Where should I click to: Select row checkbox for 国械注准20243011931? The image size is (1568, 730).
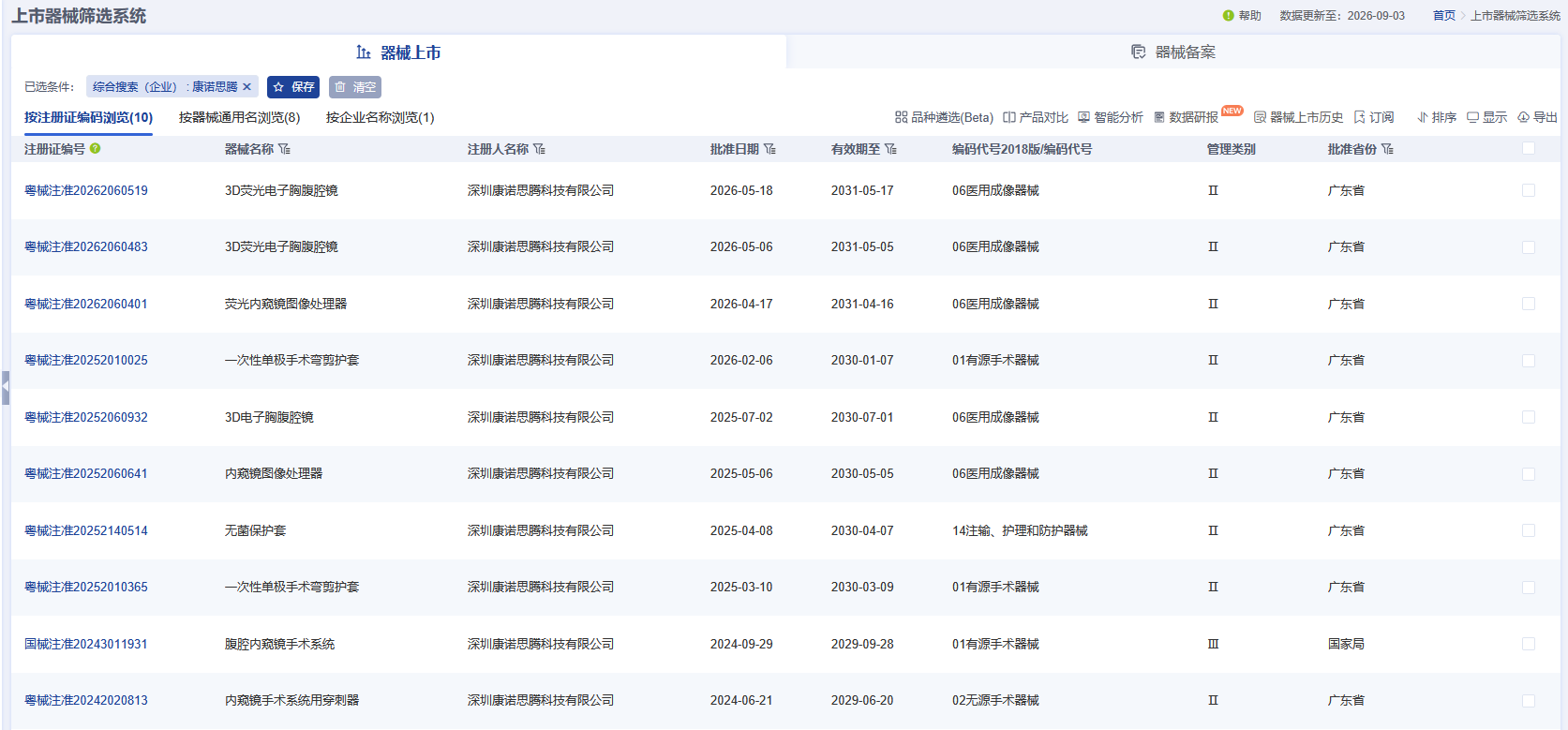click(x=1529, y=644)
